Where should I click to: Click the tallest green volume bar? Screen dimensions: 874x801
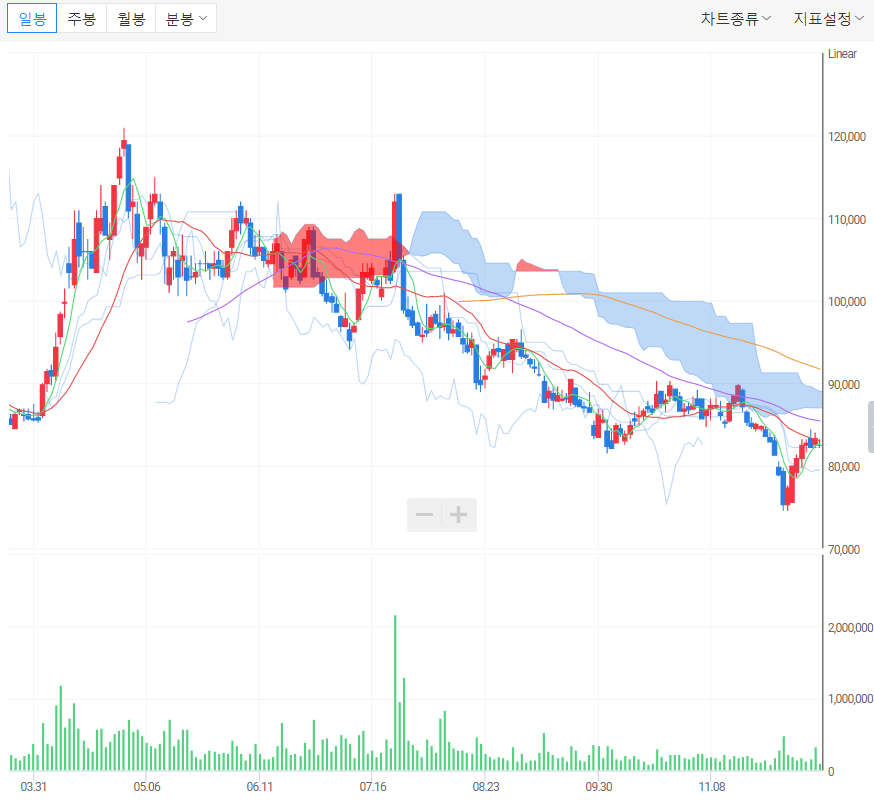[x=395, y=693]
